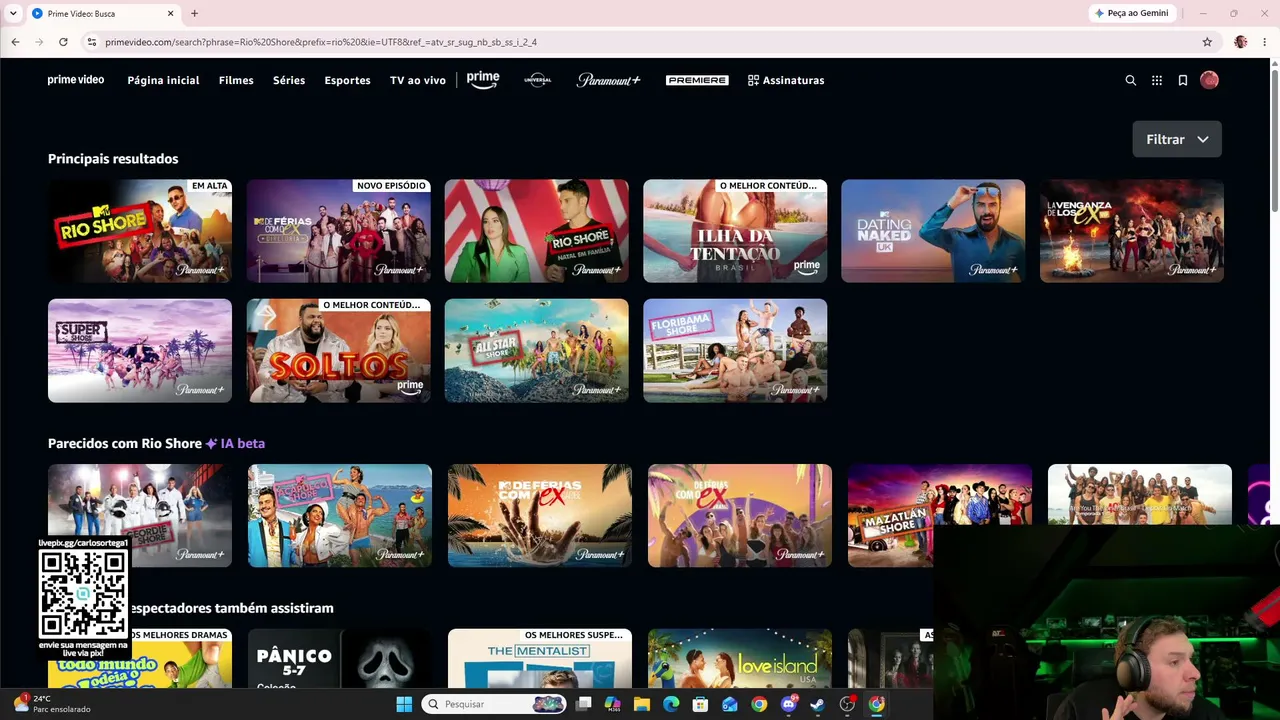Expand the Filtrar dropdown

1177,139
